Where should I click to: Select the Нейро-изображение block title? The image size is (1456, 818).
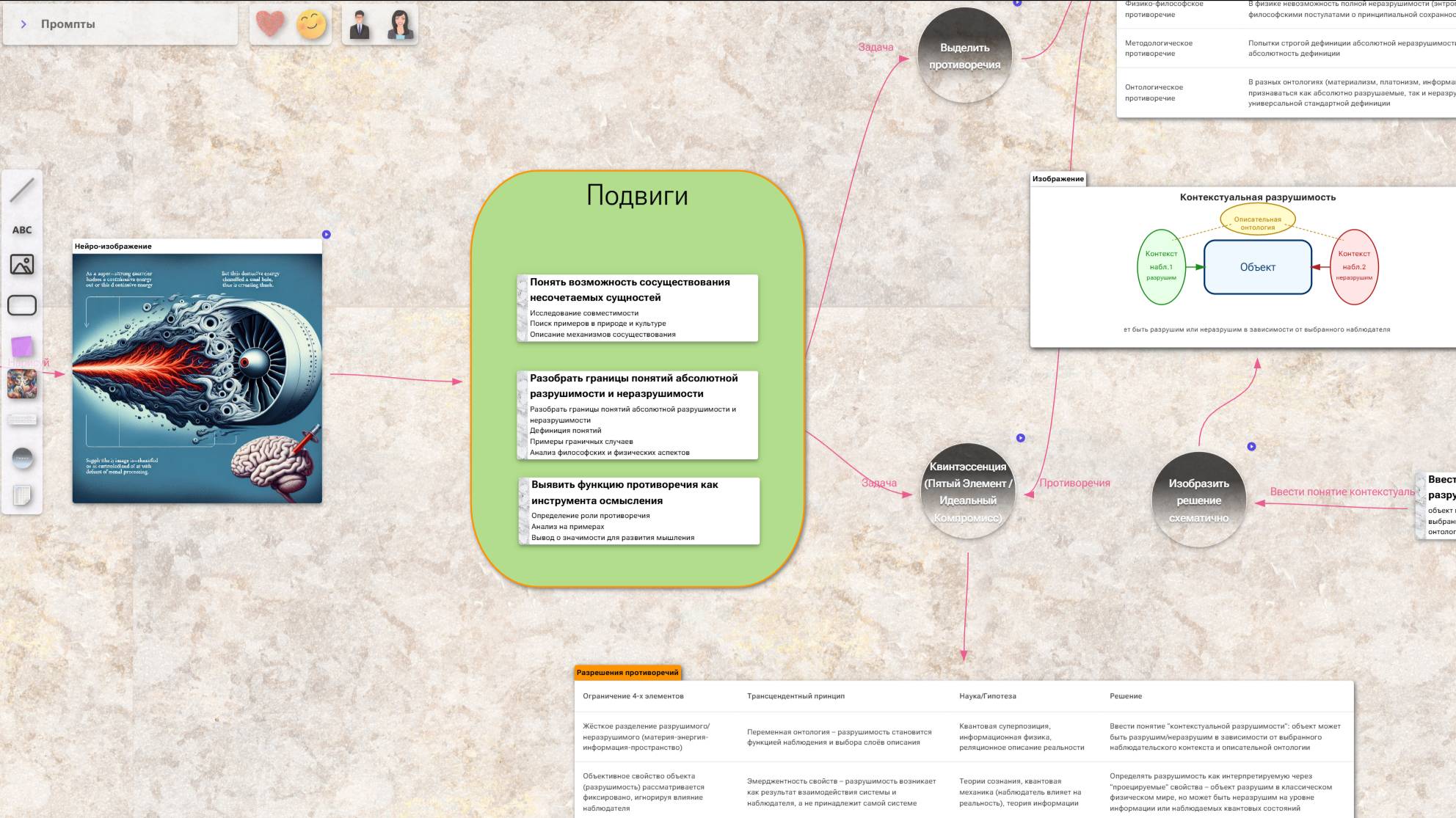tap(113, 247)
